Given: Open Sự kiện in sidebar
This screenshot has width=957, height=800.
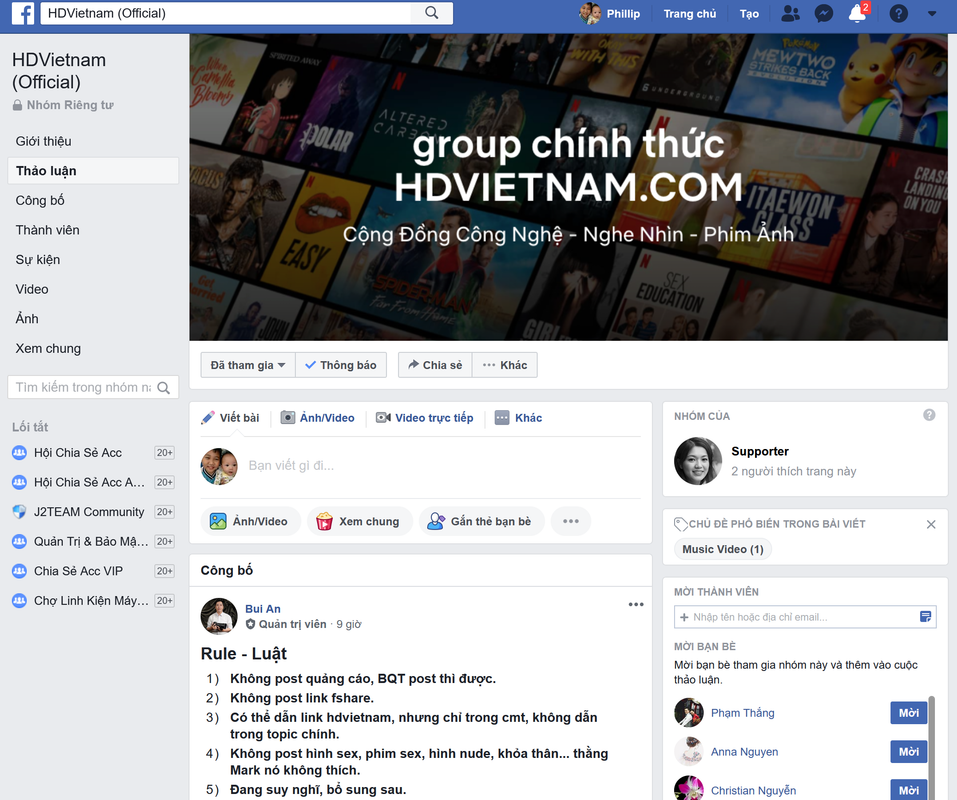Looking at the screenshot, I should pos(38,259).
